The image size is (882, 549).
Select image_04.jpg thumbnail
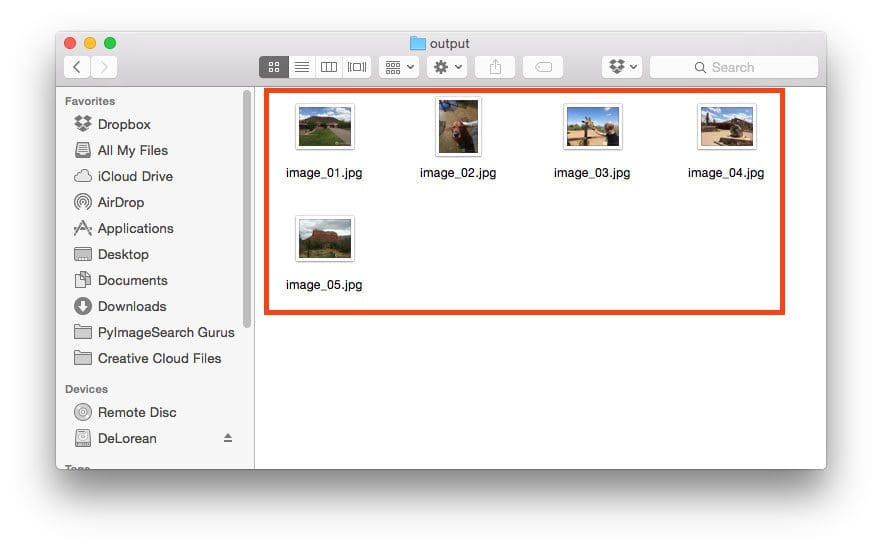pyautogui.click(x=726, y=127)
